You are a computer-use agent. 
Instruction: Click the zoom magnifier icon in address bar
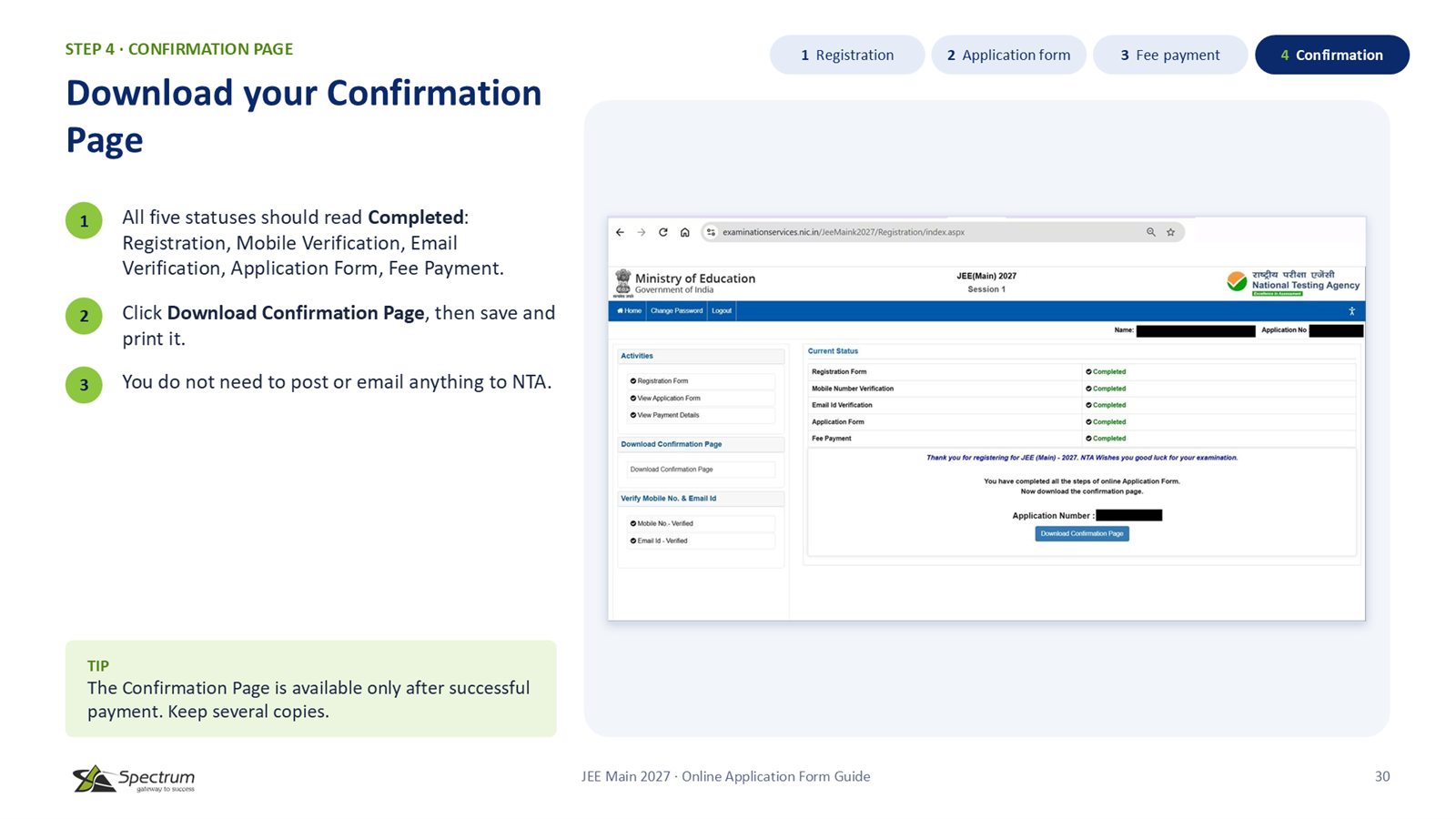tap(1151, 232)
